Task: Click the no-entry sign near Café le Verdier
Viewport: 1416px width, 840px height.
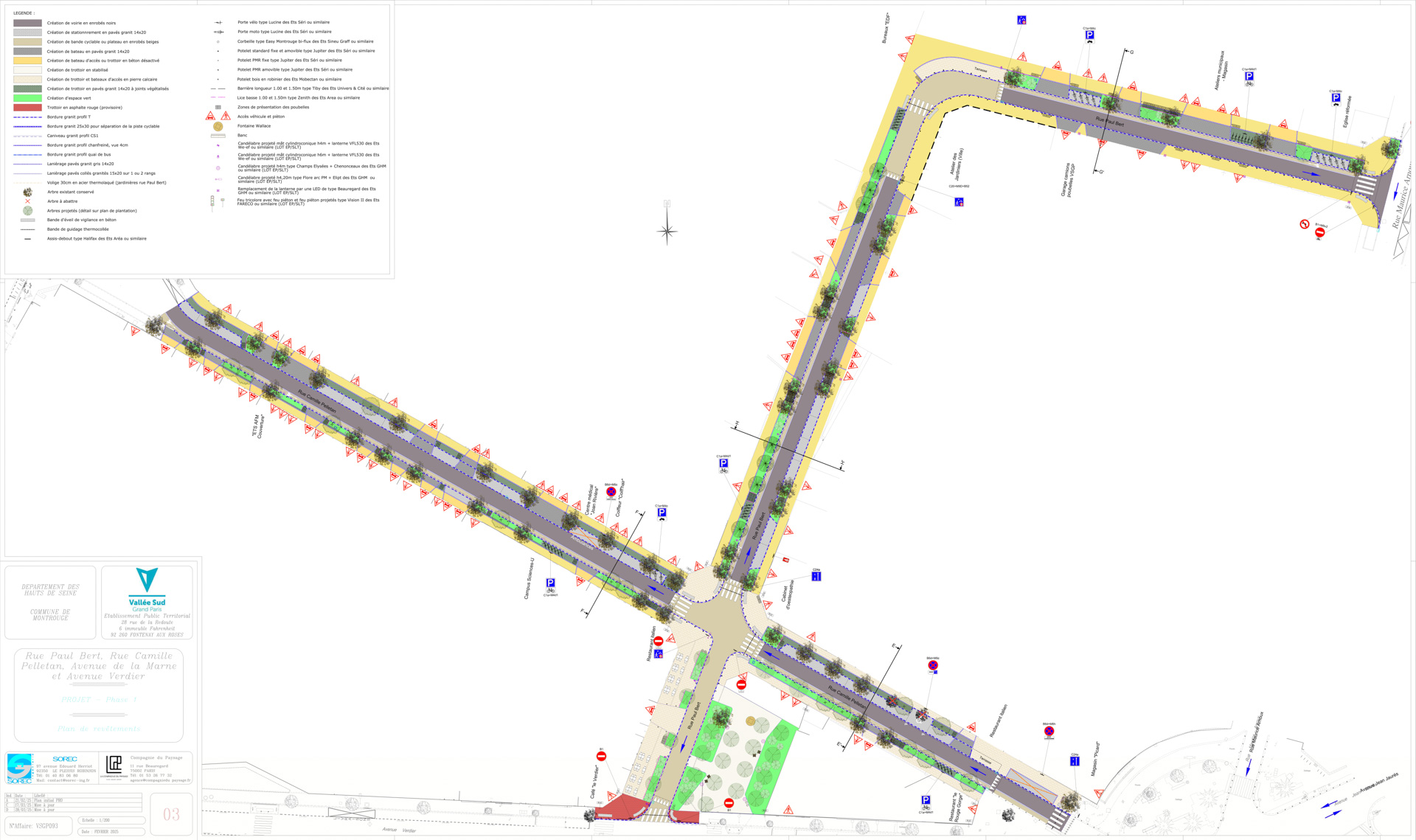Action: coord(601,757)
